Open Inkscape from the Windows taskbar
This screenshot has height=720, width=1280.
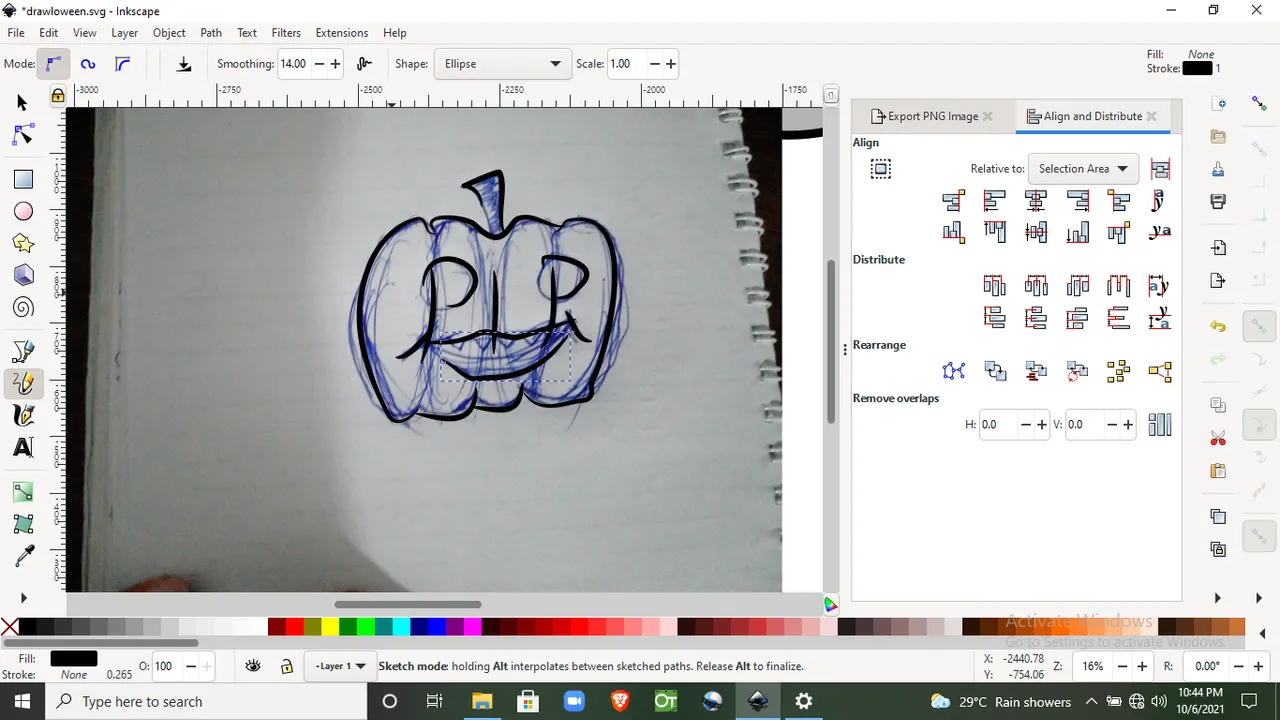coord(757,701)
